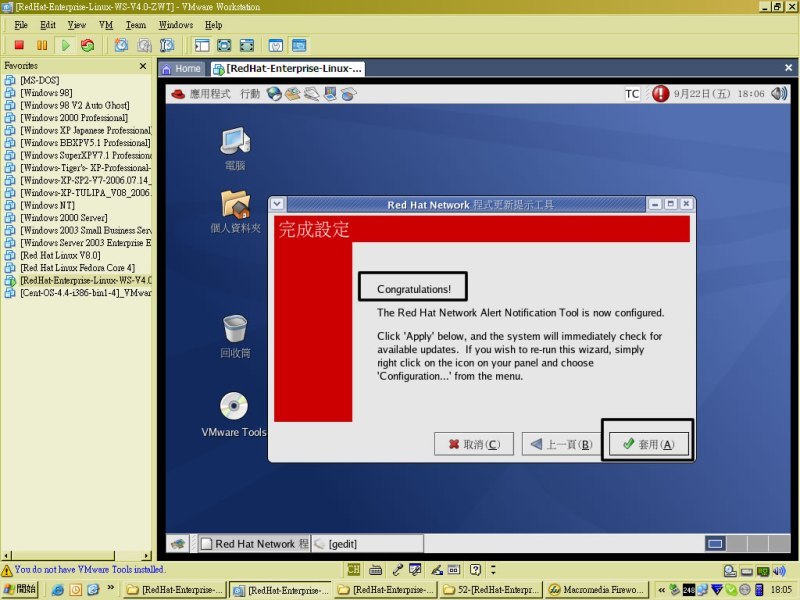This screenshot has height=600, width=800.
Task: Click the Full Screen toolbar icon
Action: click(x=224, y=45)
